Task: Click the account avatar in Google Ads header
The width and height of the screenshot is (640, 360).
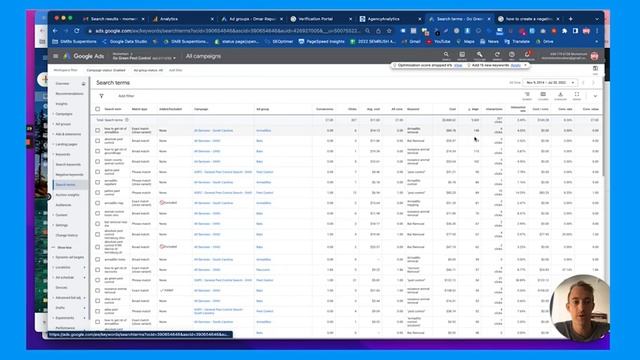Action: click(594, 56)
